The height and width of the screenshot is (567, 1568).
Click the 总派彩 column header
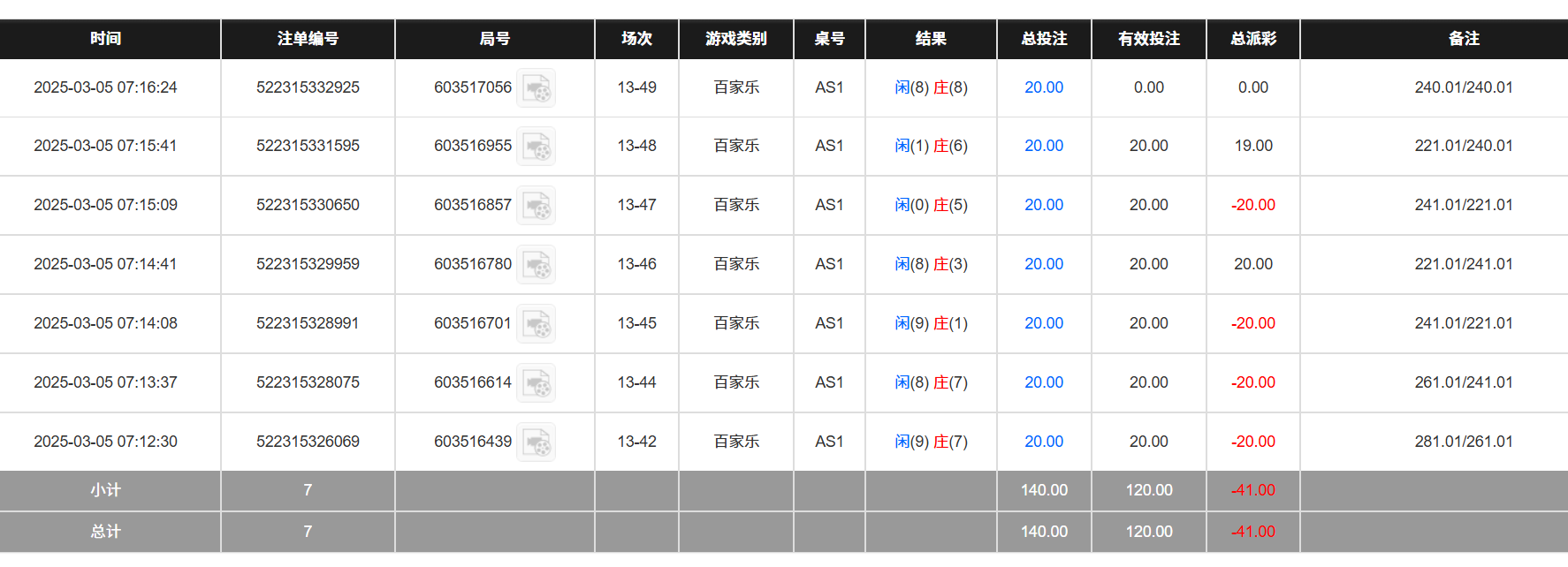pyautogui.click(x=1252, y=39)
